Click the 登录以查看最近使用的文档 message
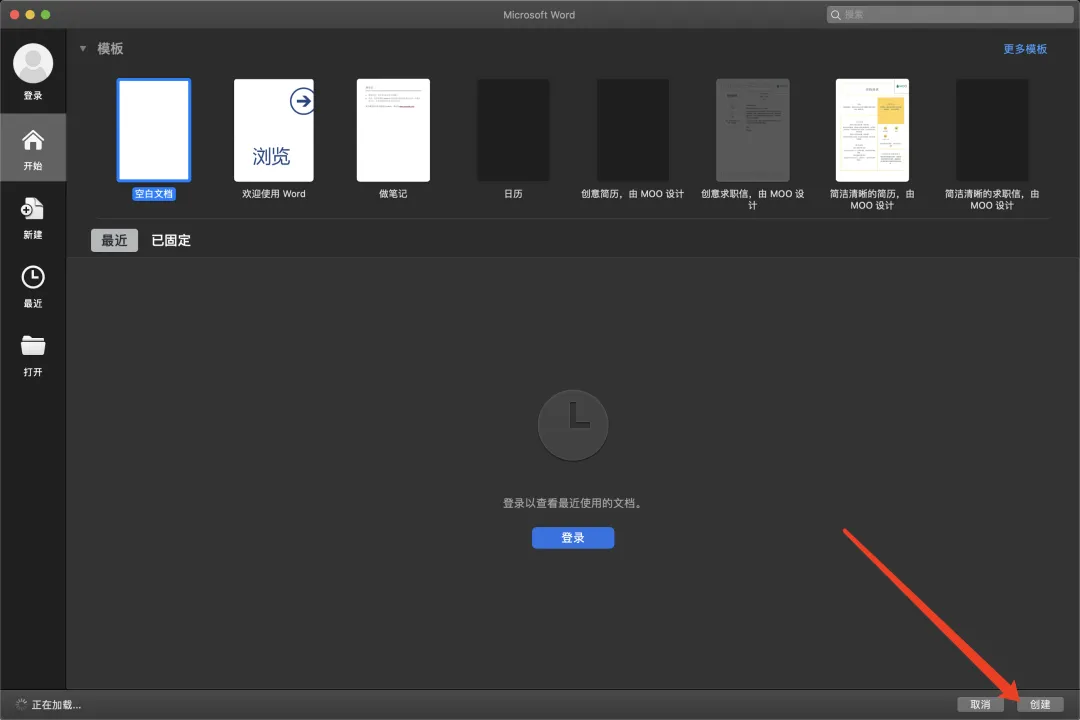 tap(573, 503)
